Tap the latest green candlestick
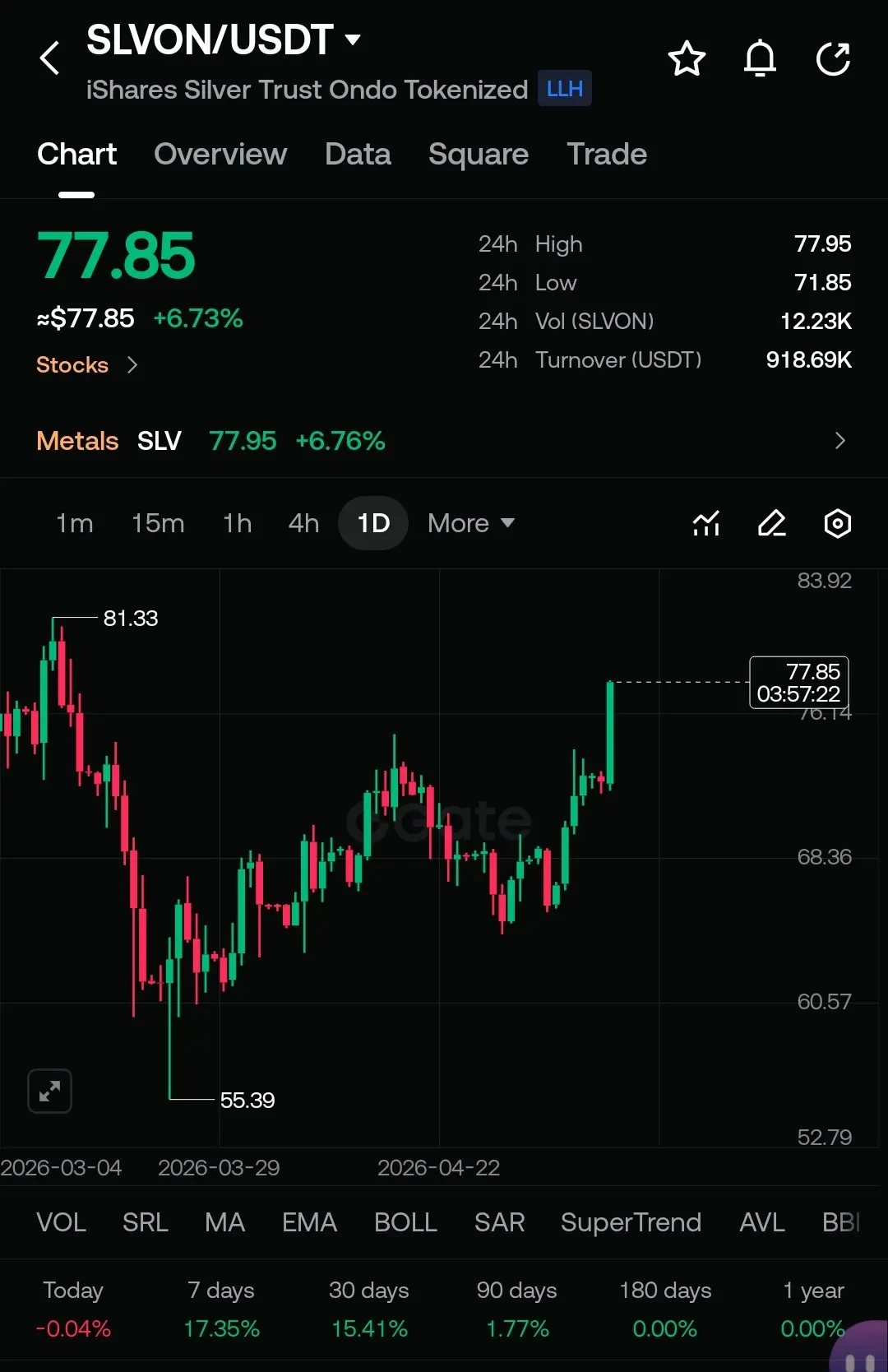 (x=610, y=735)
